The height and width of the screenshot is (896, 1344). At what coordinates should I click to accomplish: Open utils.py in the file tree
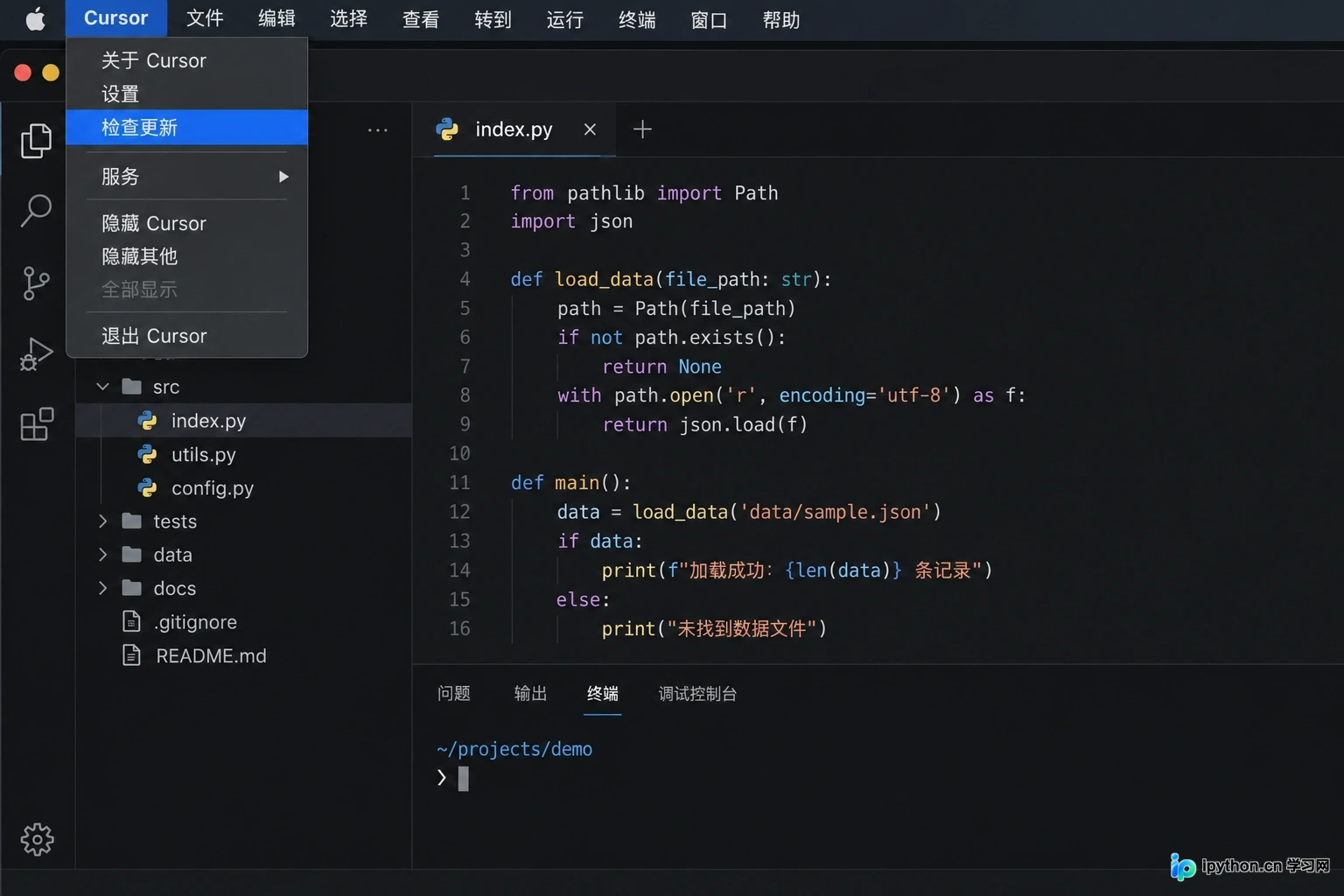[203, 454]
